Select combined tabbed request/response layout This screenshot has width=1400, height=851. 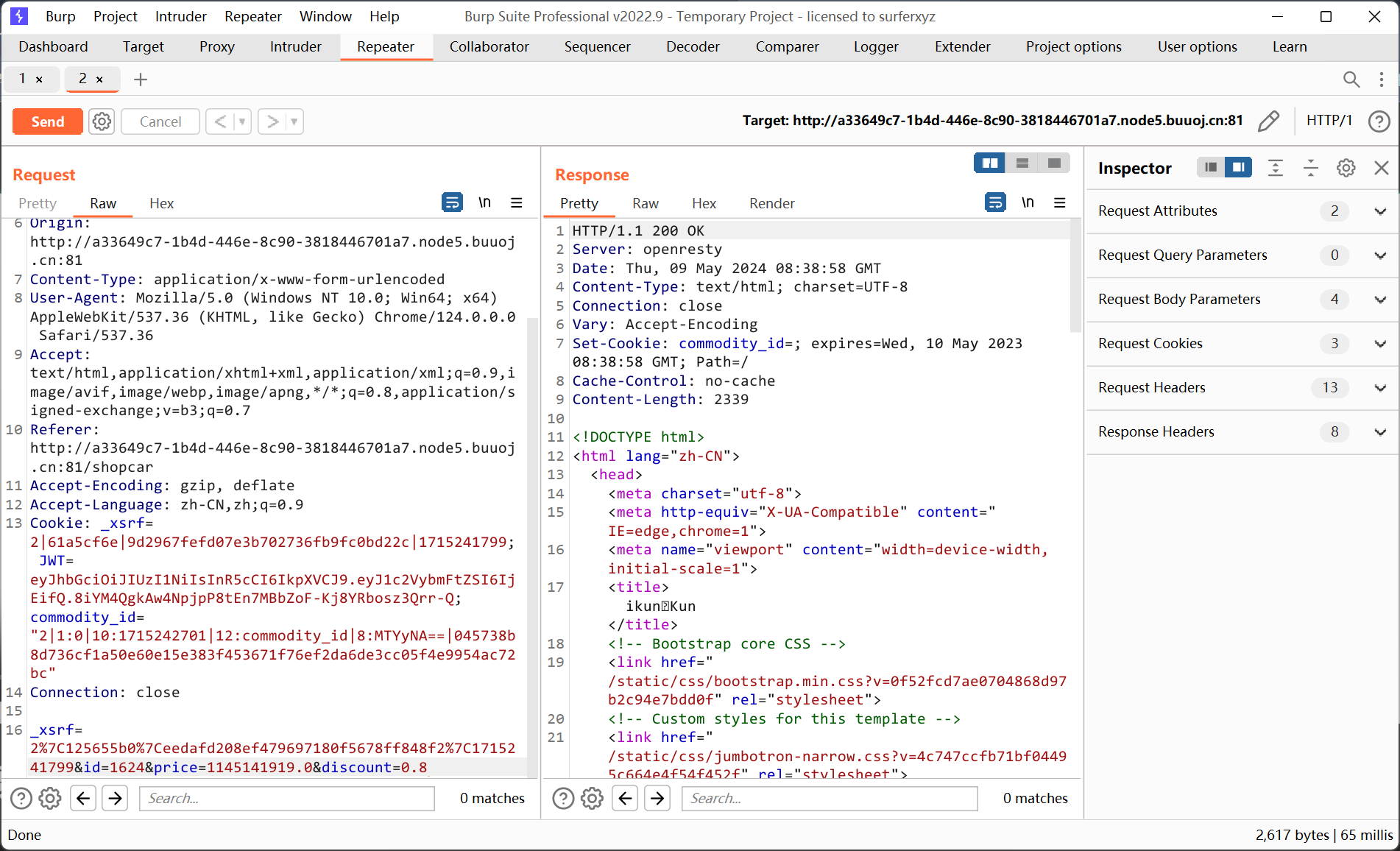(x=1054, y=163)
